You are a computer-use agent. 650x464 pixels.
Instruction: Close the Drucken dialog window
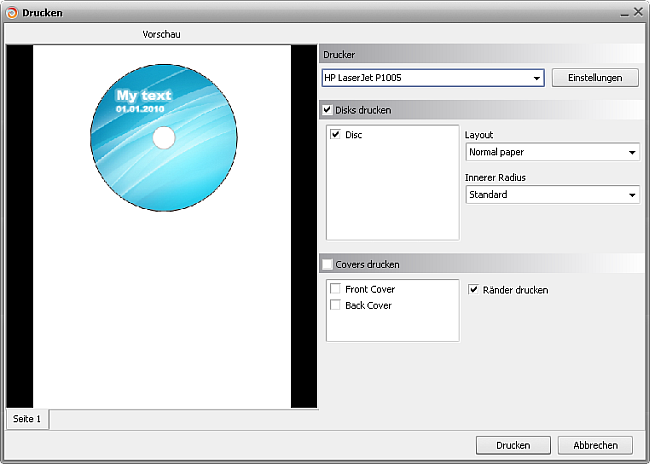(x=638, y=12)
